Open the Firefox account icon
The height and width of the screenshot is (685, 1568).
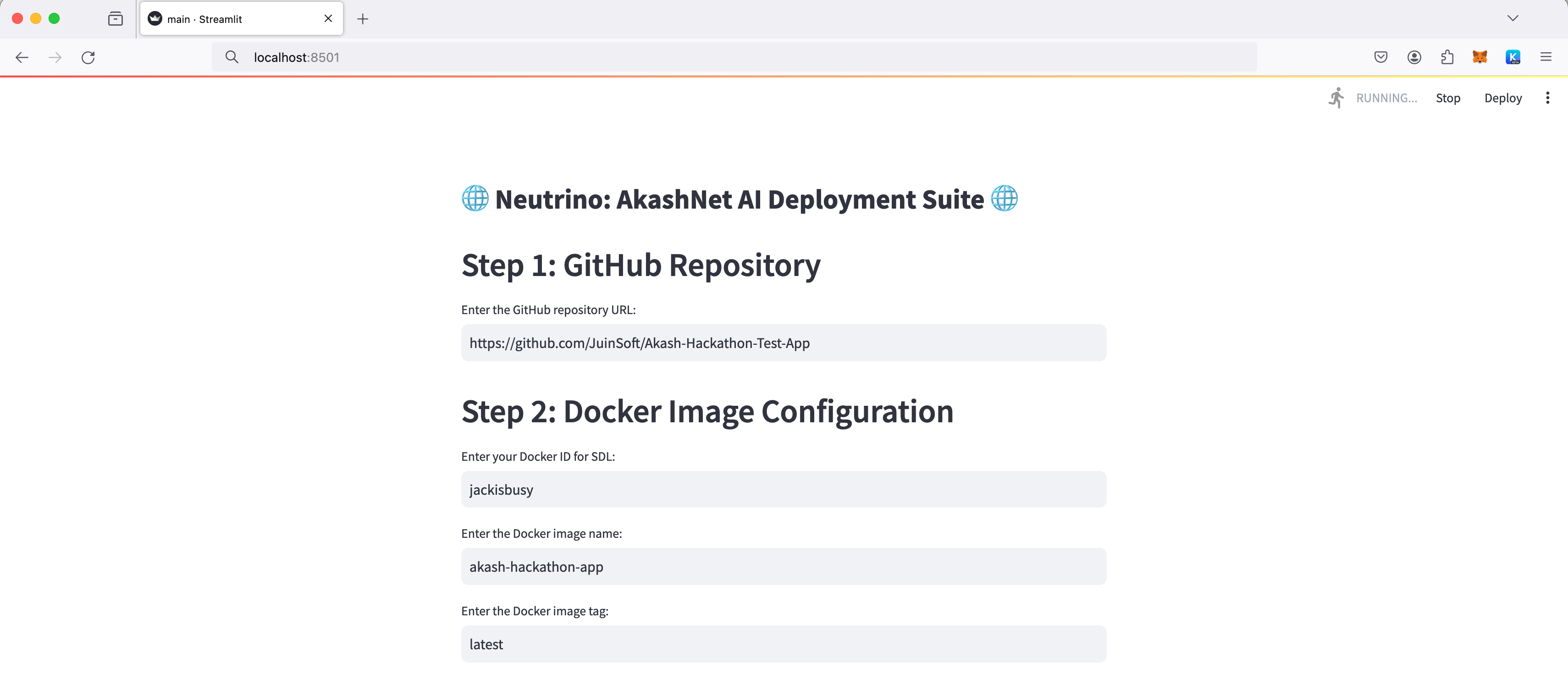coord(1414,57)
